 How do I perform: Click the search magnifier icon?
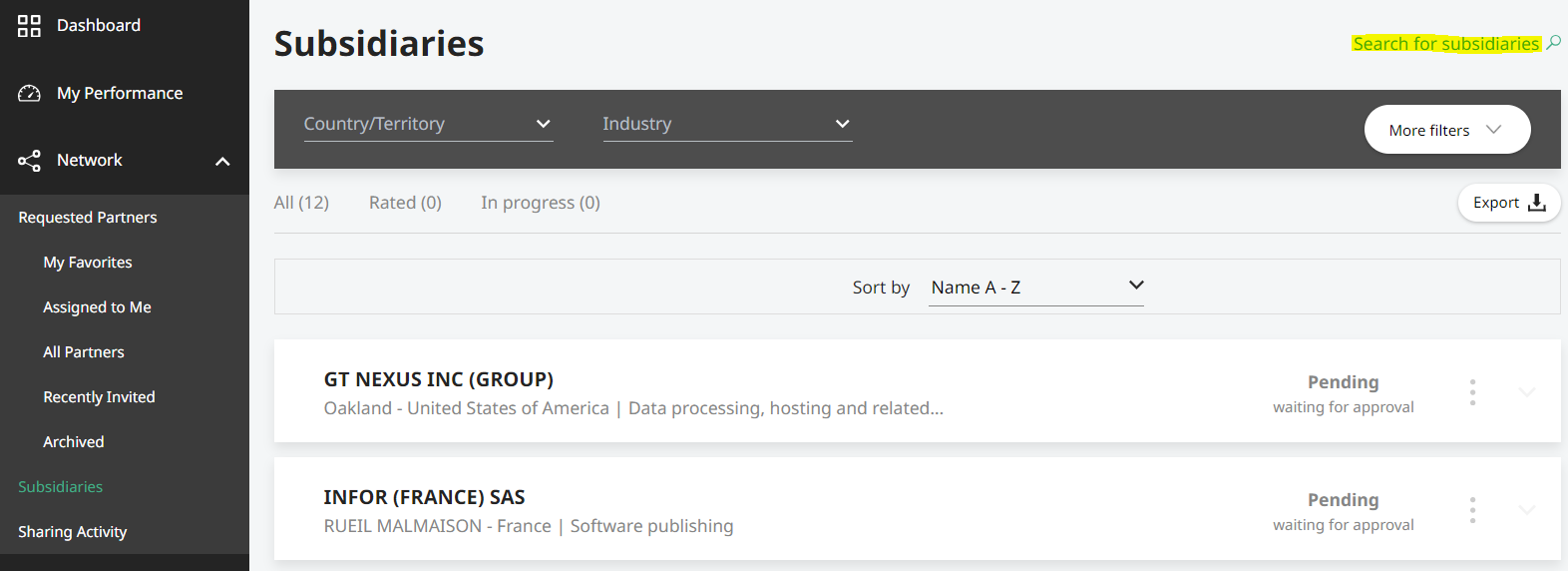click(x=1553, y=43)
